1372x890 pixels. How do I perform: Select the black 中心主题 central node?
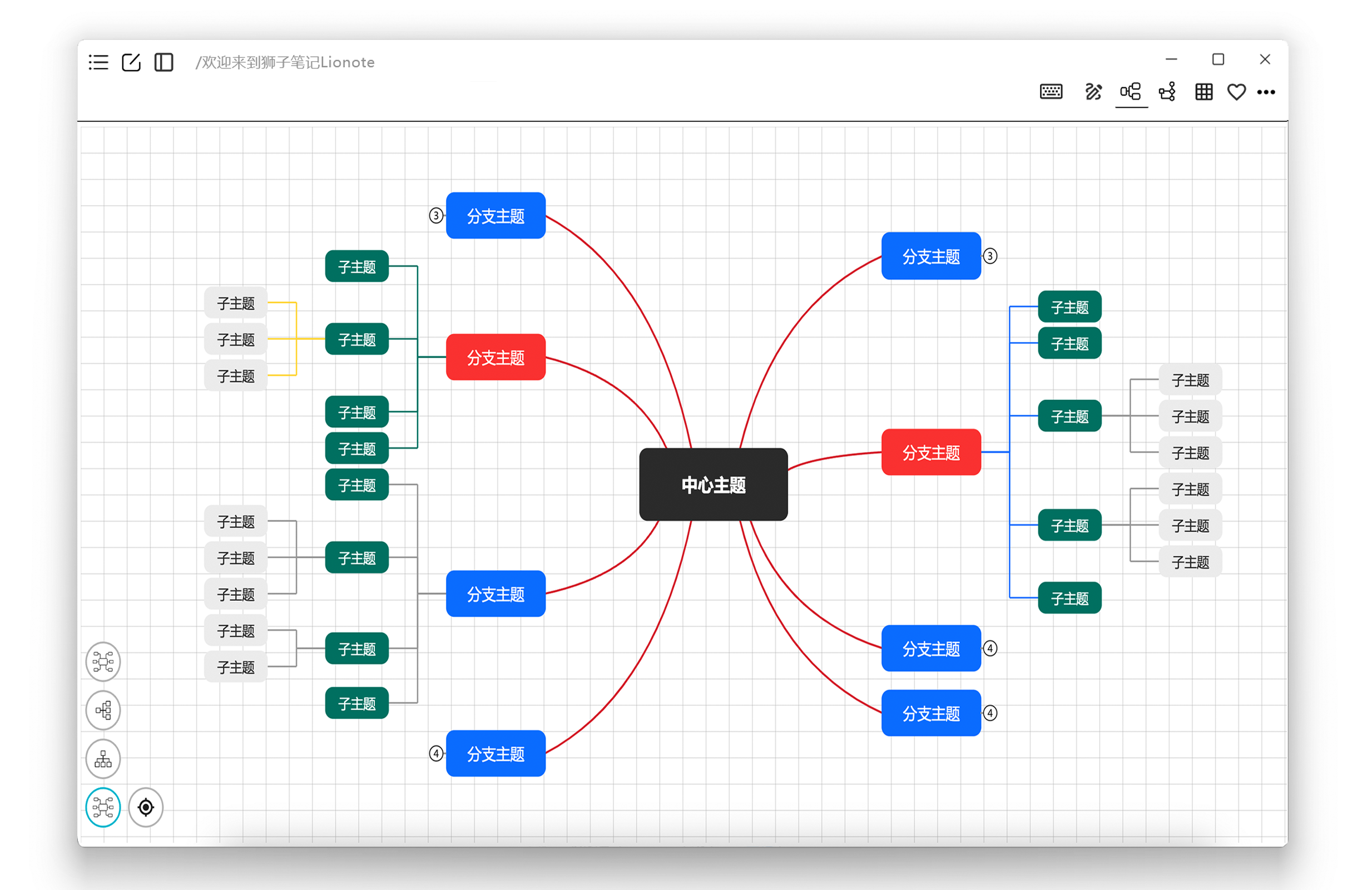713,485
